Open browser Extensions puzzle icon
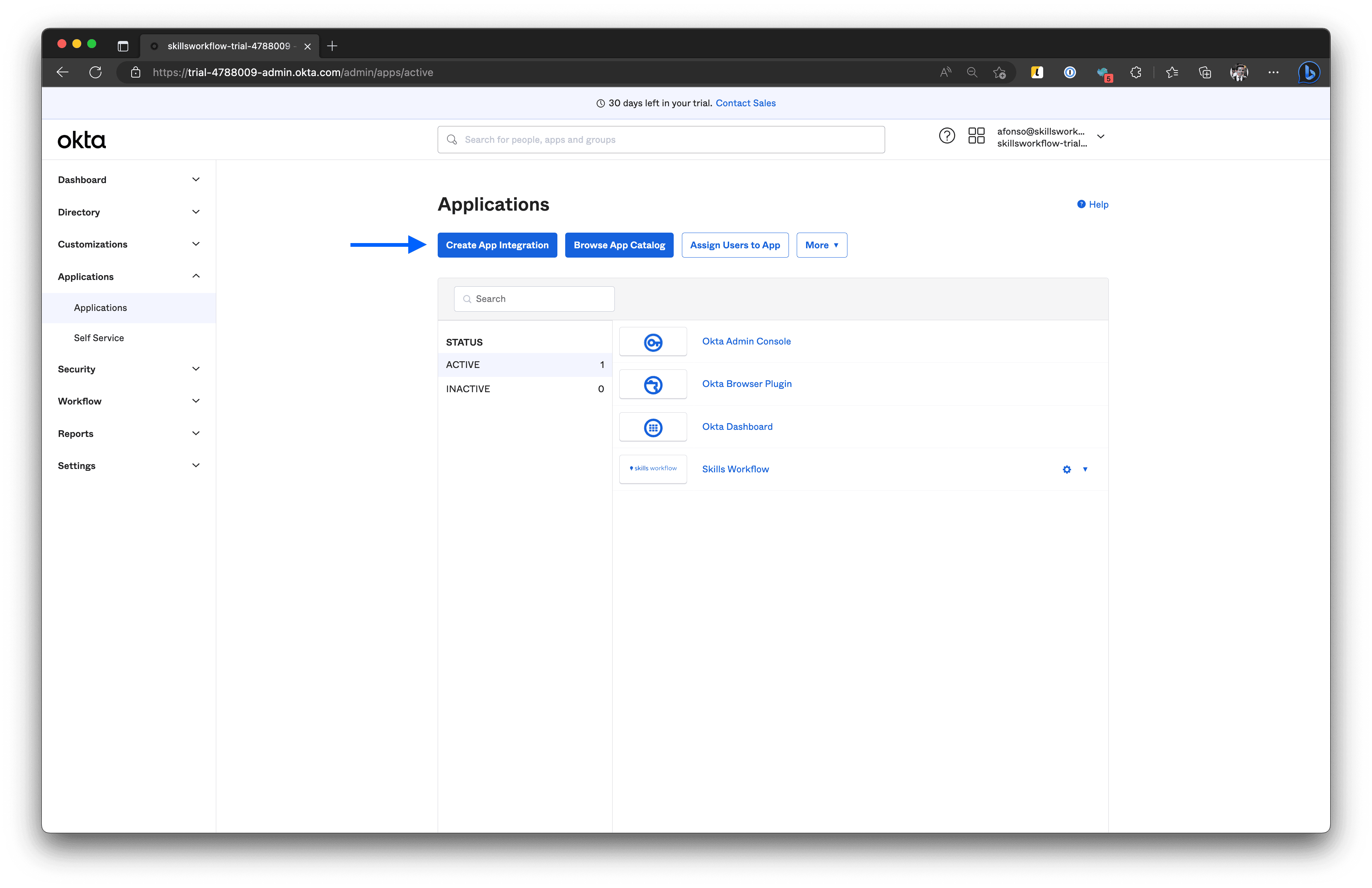Image resolution: width=1372 pixels, height=888 pixels. pos(1136,72)
